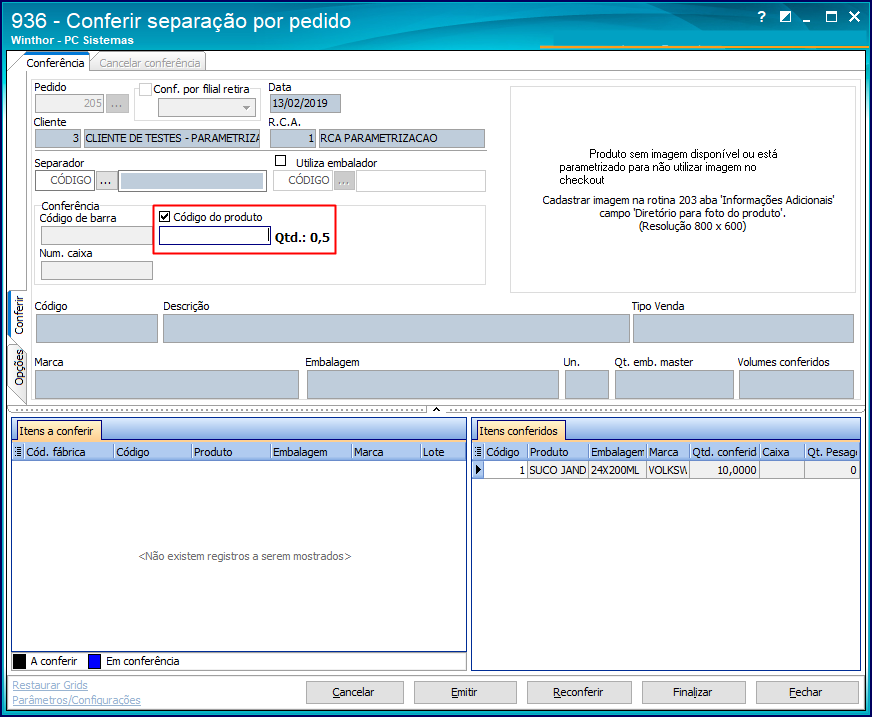Select the vertical Conferir side tab
This screenshot has width=872, height=717.
pos(19,314)
